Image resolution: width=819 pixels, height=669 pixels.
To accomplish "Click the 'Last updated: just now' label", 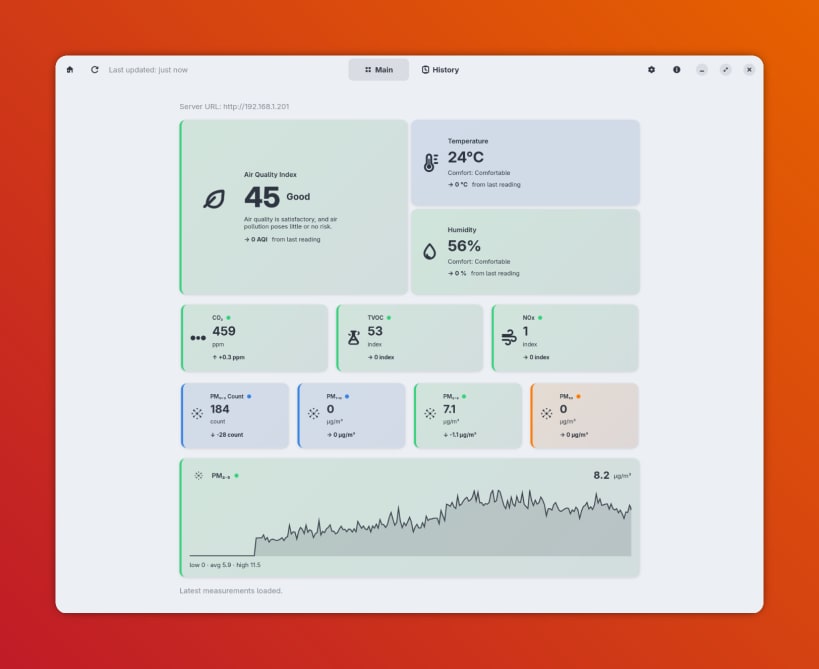I will pyautogui.click(x=148, y=69).
